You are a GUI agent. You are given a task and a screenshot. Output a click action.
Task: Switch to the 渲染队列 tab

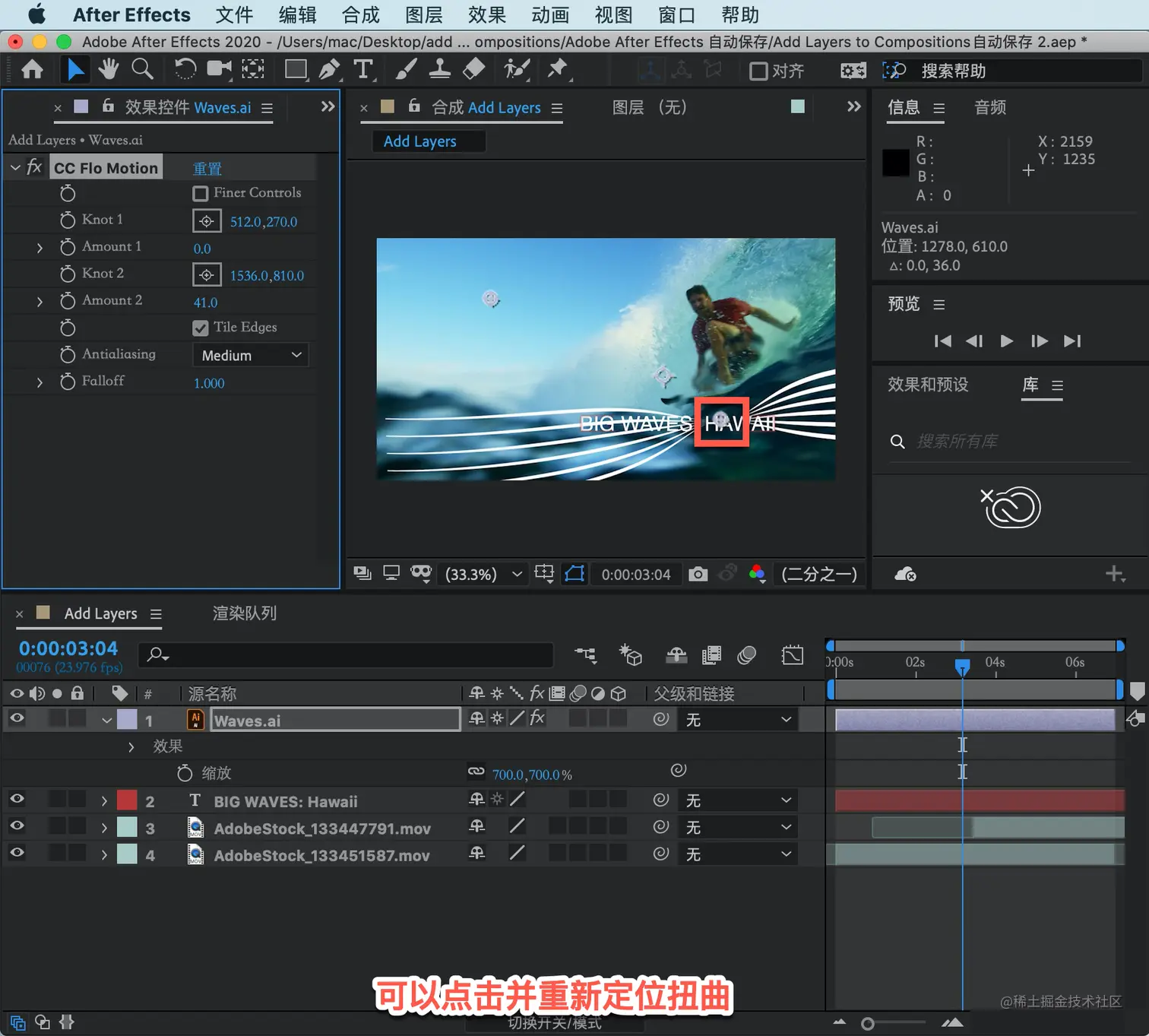click(244, 613)
